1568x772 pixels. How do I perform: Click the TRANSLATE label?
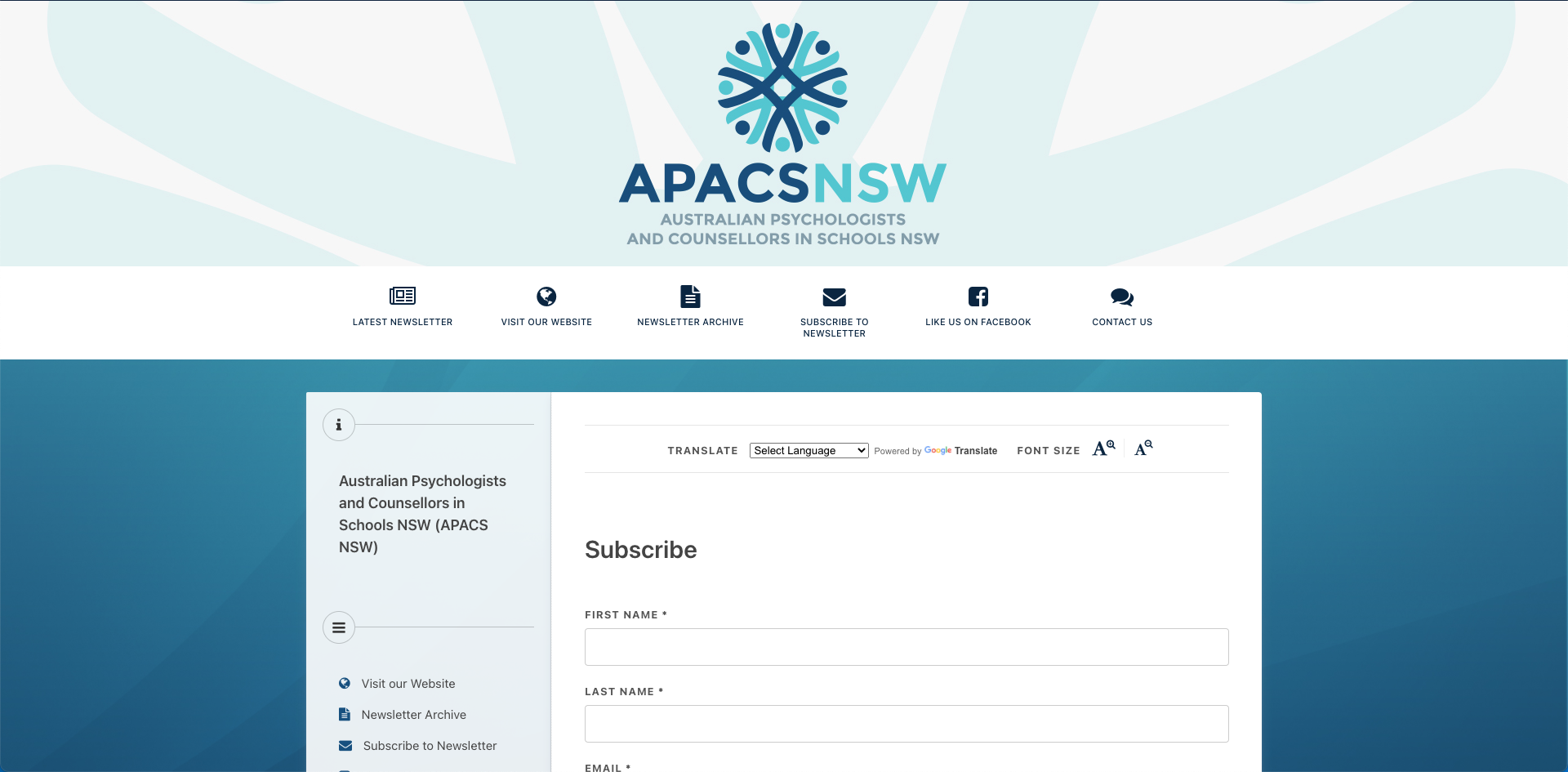[703, 451]
